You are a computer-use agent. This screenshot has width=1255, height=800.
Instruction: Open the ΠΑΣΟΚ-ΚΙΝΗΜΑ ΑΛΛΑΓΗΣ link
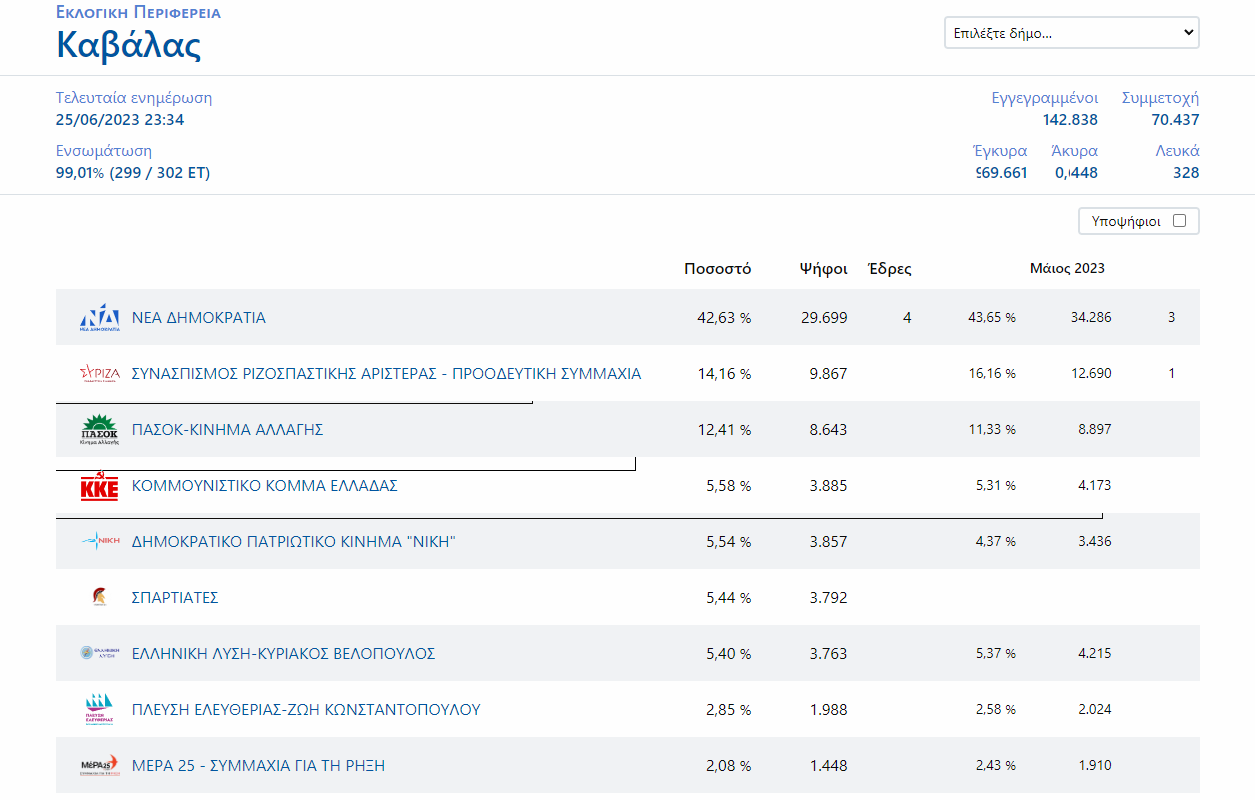(227, 430)
